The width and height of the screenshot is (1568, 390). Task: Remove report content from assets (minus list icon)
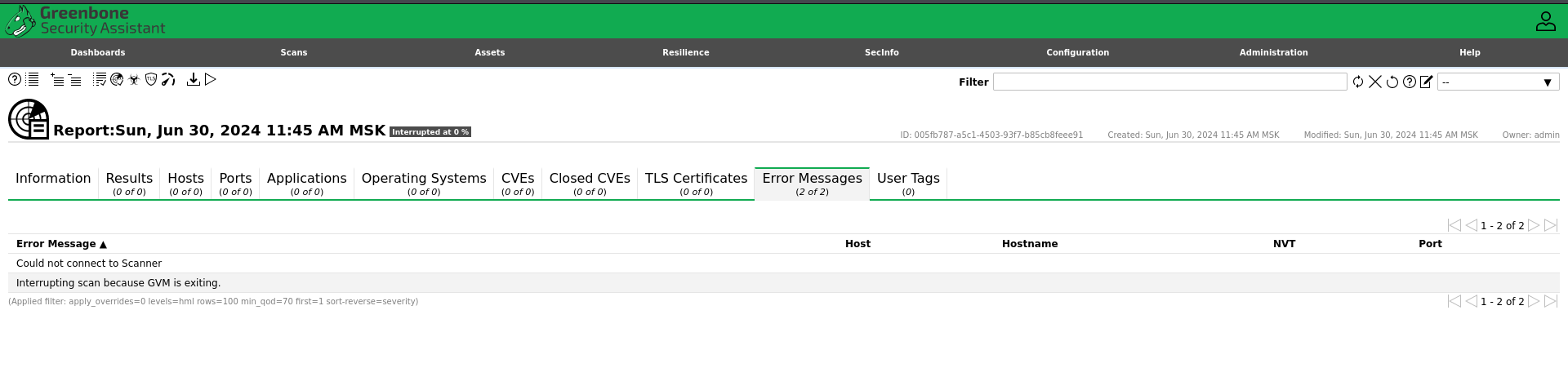[74, 79]
